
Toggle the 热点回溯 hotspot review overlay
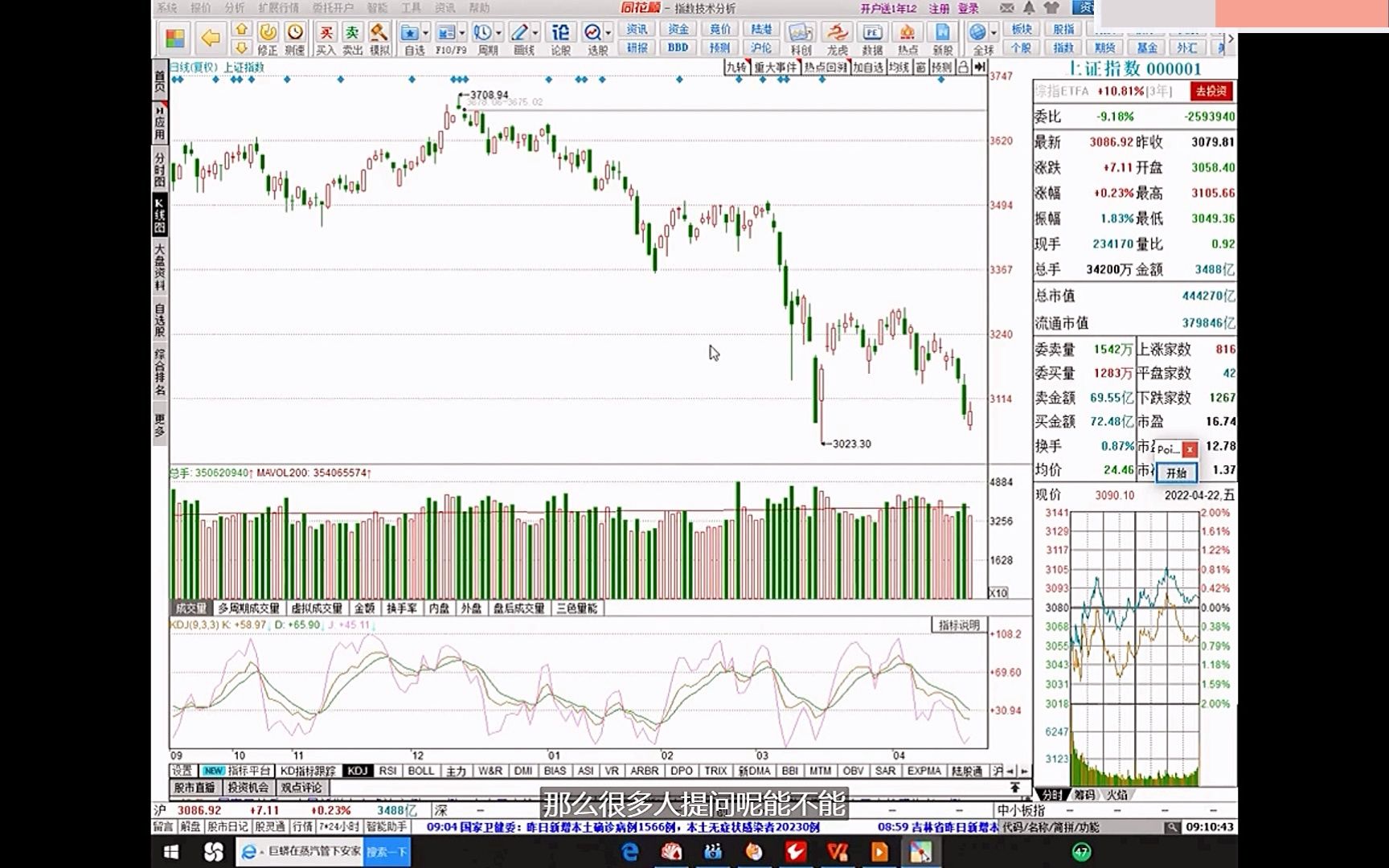point(826,68)
